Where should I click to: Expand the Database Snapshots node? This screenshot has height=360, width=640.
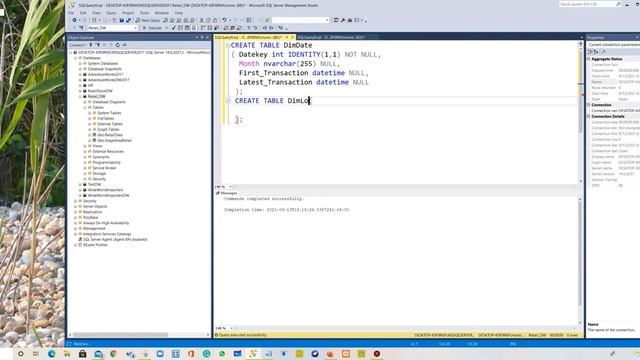coord(80,69)
